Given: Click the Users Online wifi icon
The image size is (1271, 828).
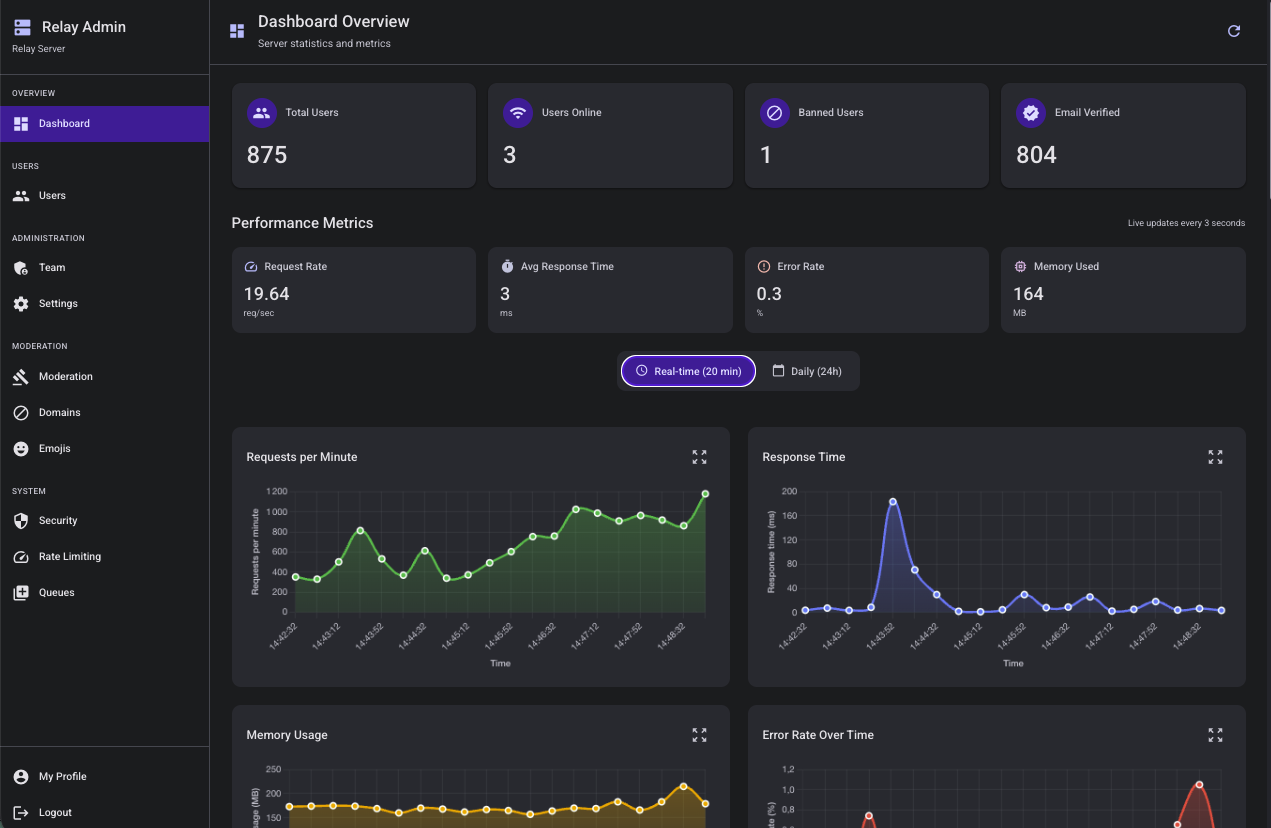Looking at the screenshot, I should point(518,113).
